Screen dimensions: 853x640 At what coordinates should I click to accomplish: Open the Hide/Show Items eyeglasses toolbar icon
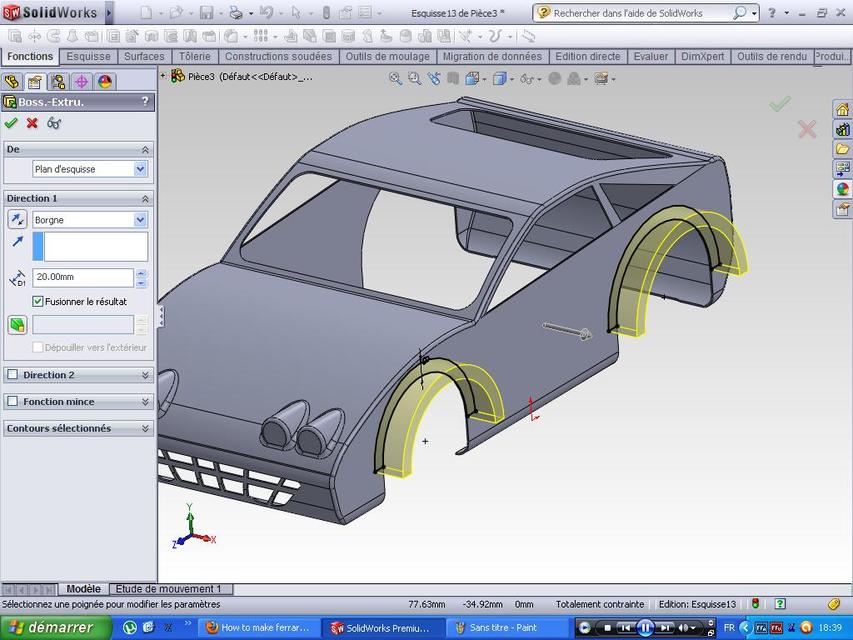[x=527, y=78]
